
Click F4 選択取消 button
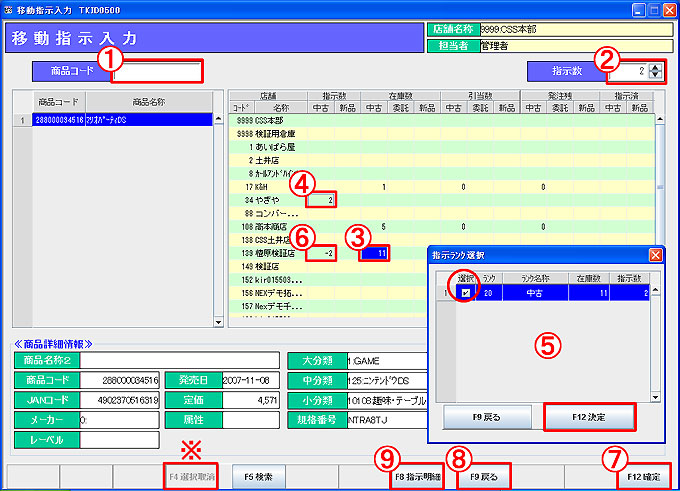coord(191,477)
